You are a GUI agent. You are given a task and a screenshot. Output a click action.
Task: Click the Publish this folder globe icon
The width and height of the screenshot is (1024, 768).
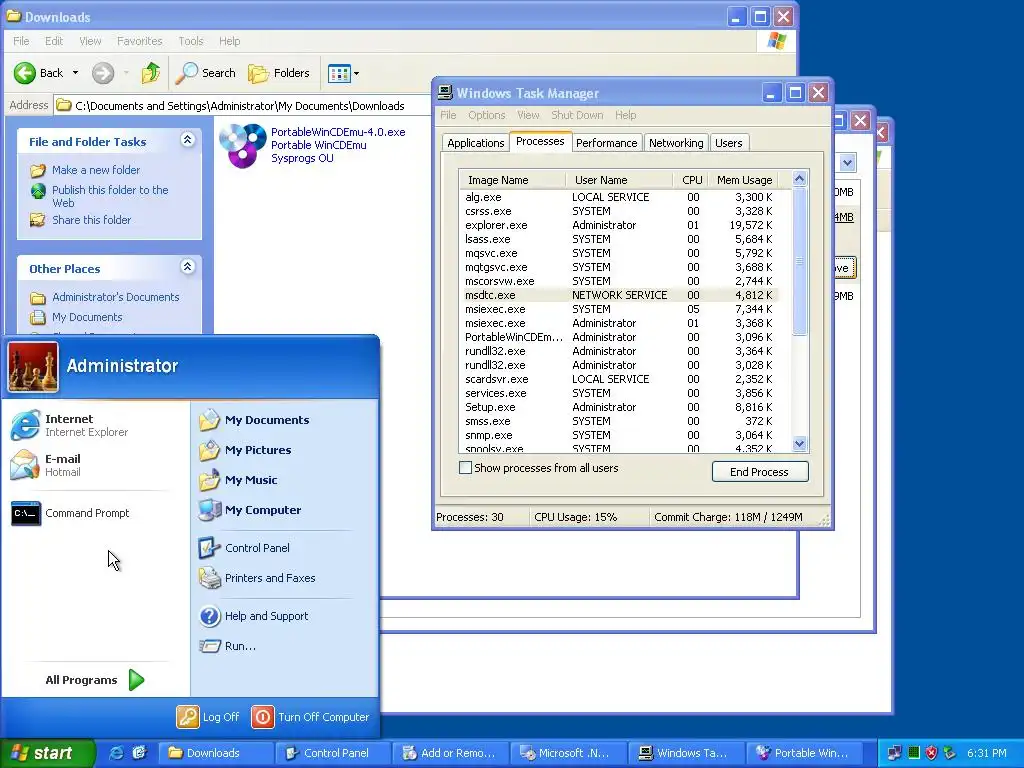(x=38, y=191)
